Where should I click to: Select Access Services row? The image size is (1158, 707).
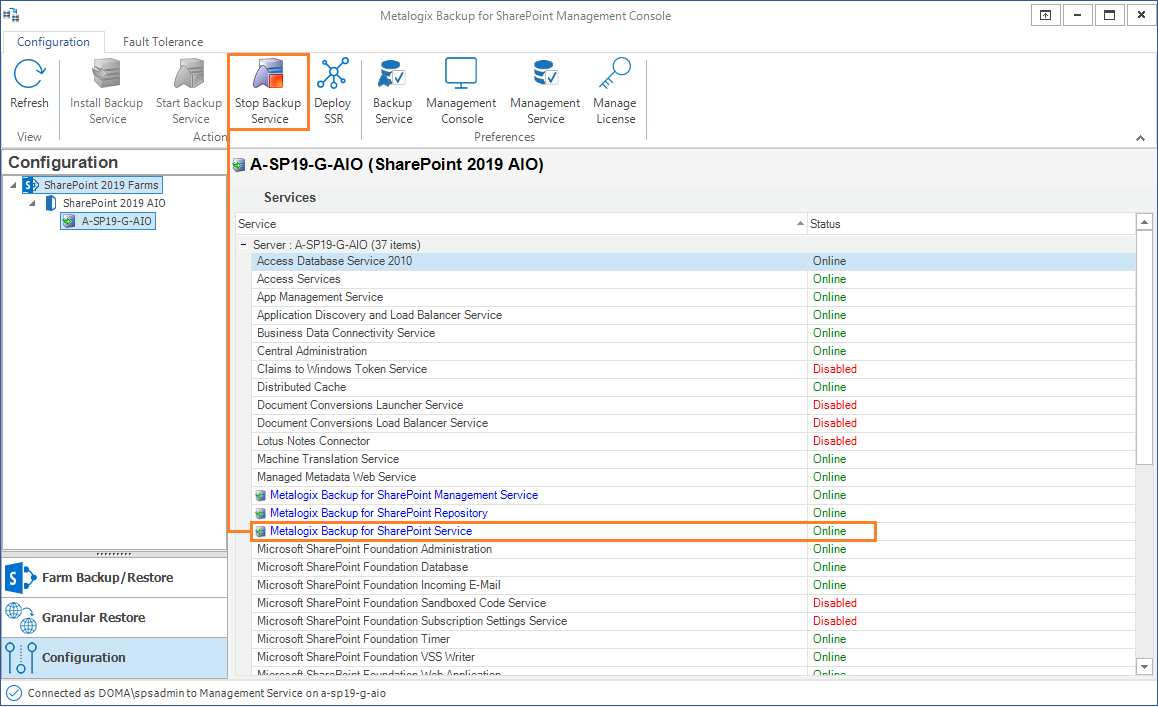(x=693, y=279)
